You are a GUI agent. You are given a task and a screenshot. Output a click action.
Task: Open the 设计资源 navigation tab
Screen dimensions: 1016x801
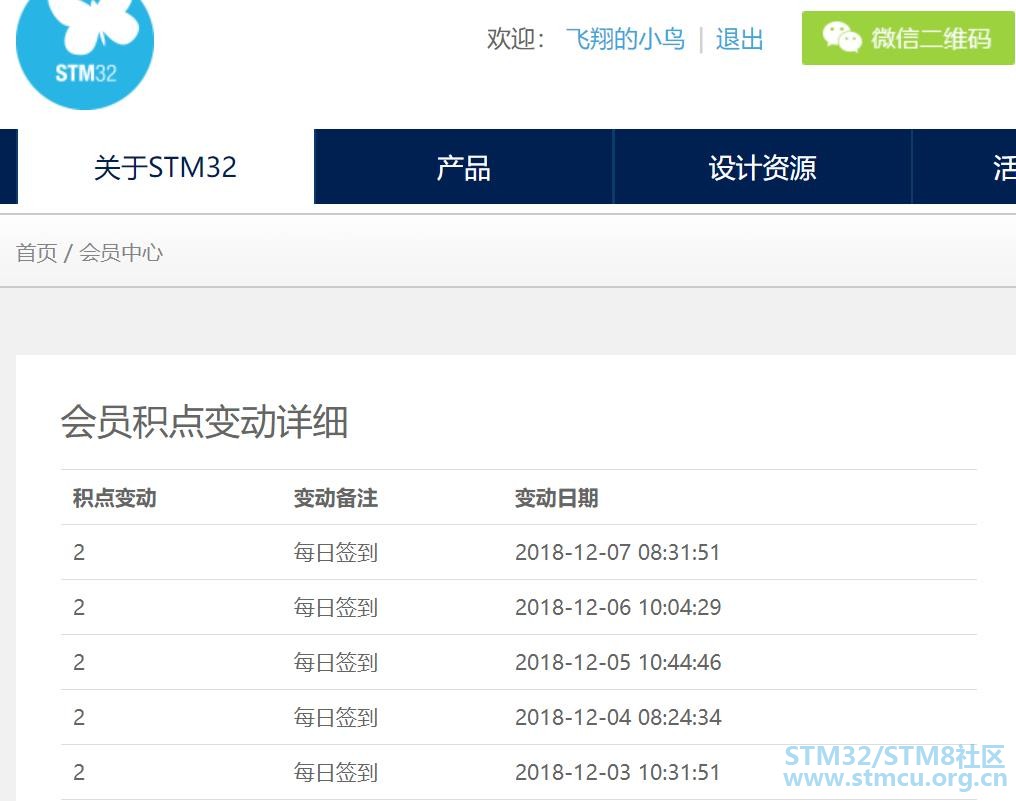762,167
